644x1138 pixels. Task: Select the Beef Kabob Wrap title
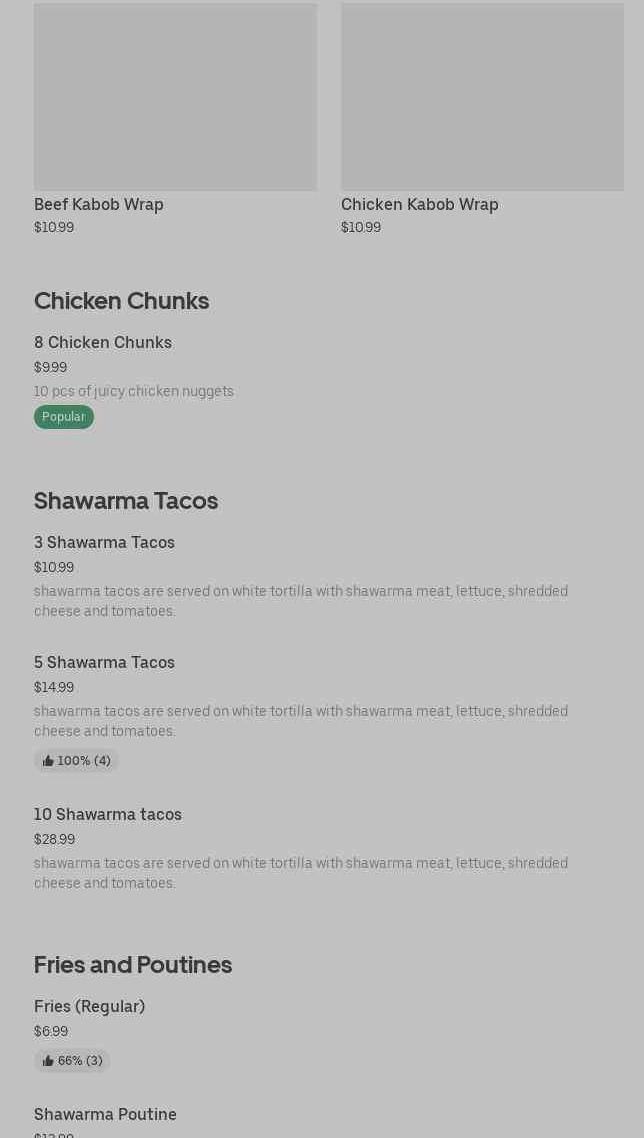99,204
